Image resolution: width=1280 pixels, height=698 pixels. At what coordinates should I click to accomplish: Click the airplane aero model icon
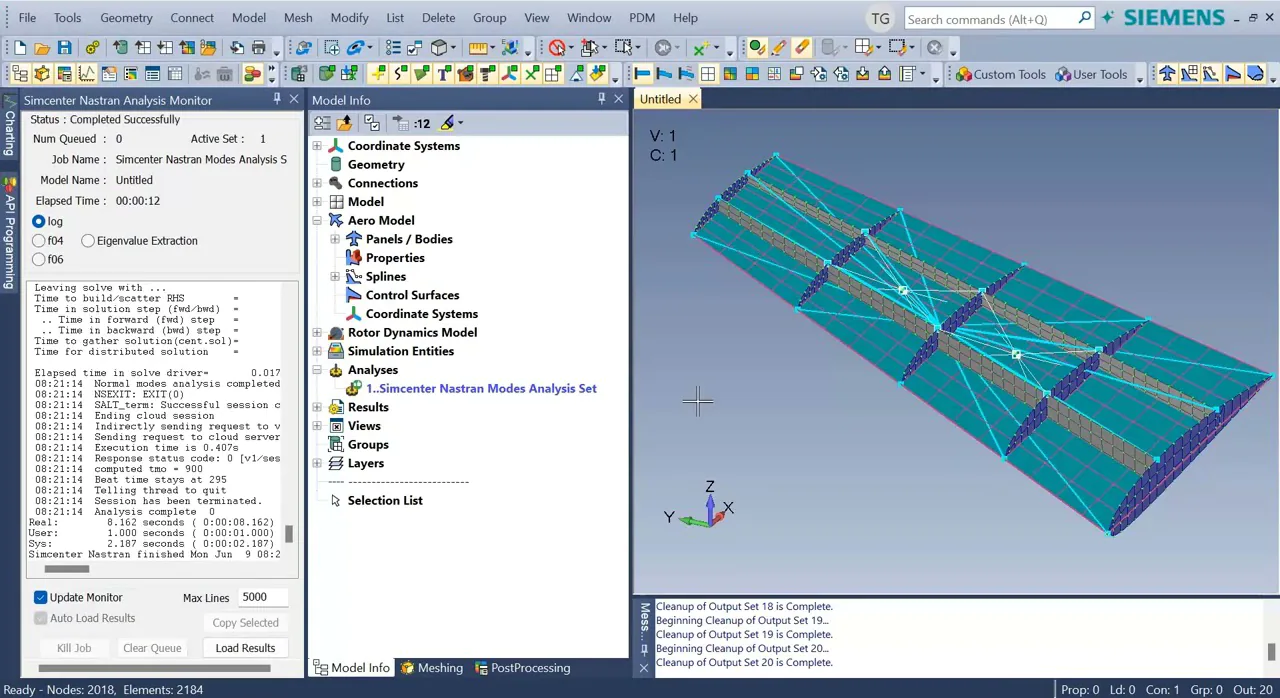click(1167, 74)
